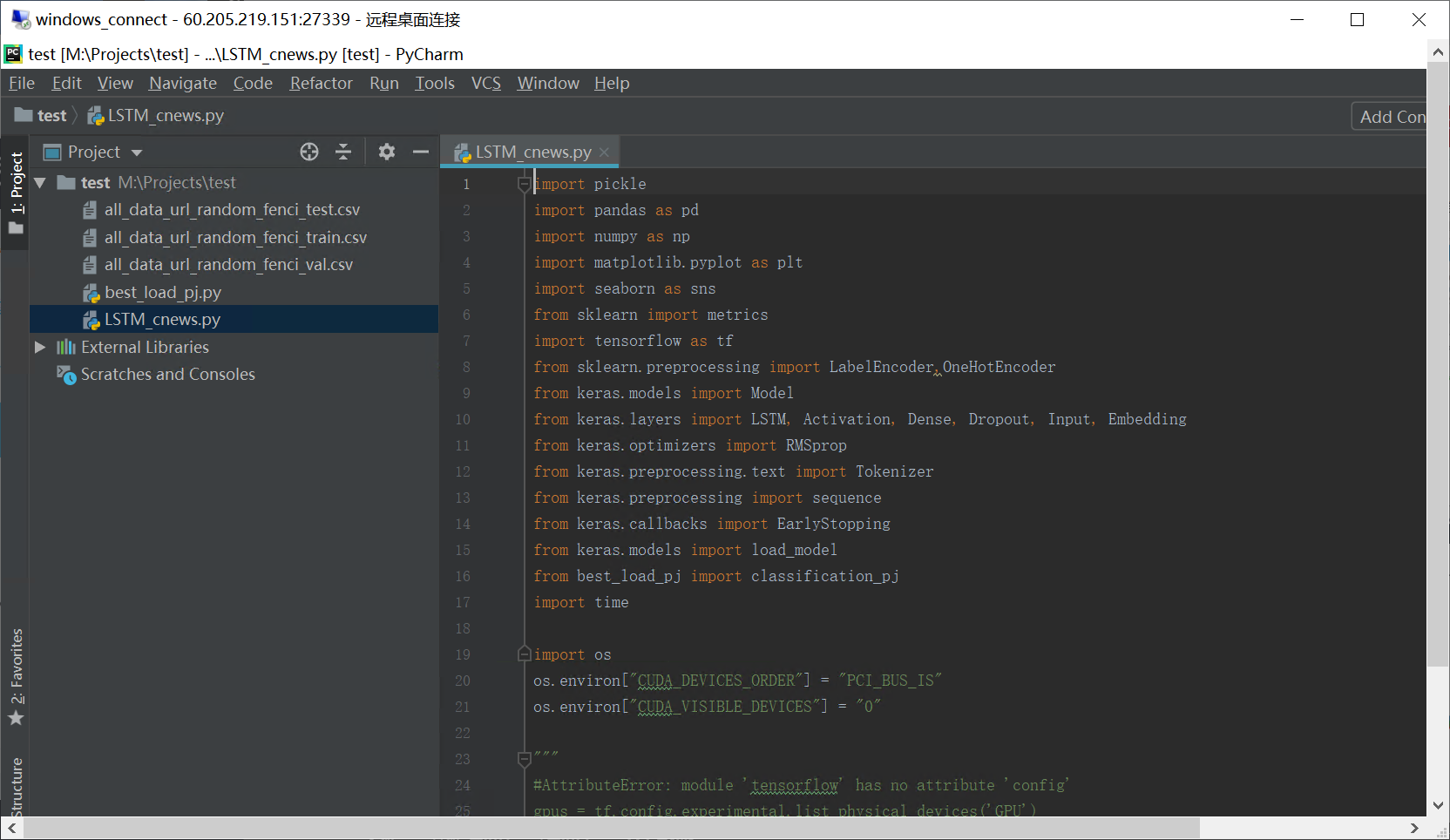1450x840 pixels.
Task: Open the File menu
Action: coord(22,83)
